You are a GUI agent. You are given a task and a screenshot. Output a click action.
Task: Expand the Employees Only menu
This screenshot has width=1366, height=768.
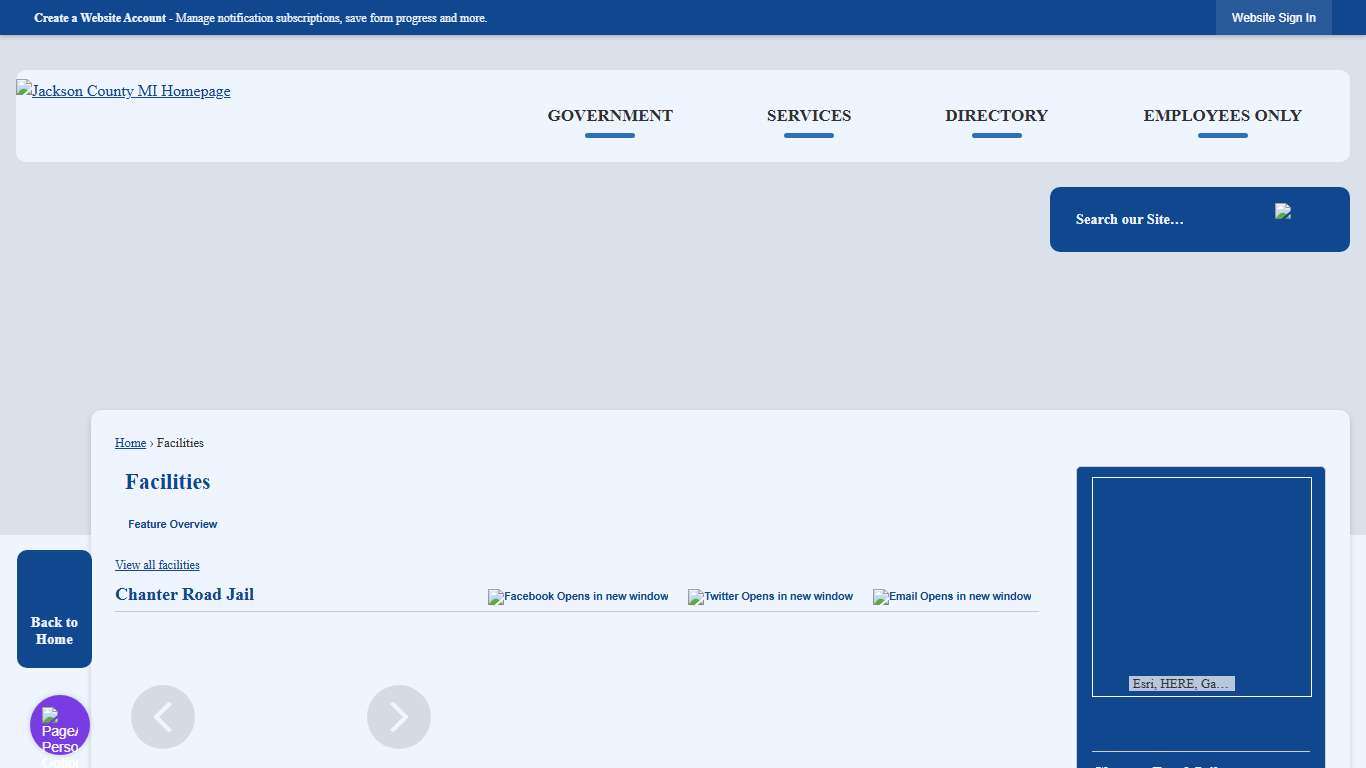coord(1222,116)
